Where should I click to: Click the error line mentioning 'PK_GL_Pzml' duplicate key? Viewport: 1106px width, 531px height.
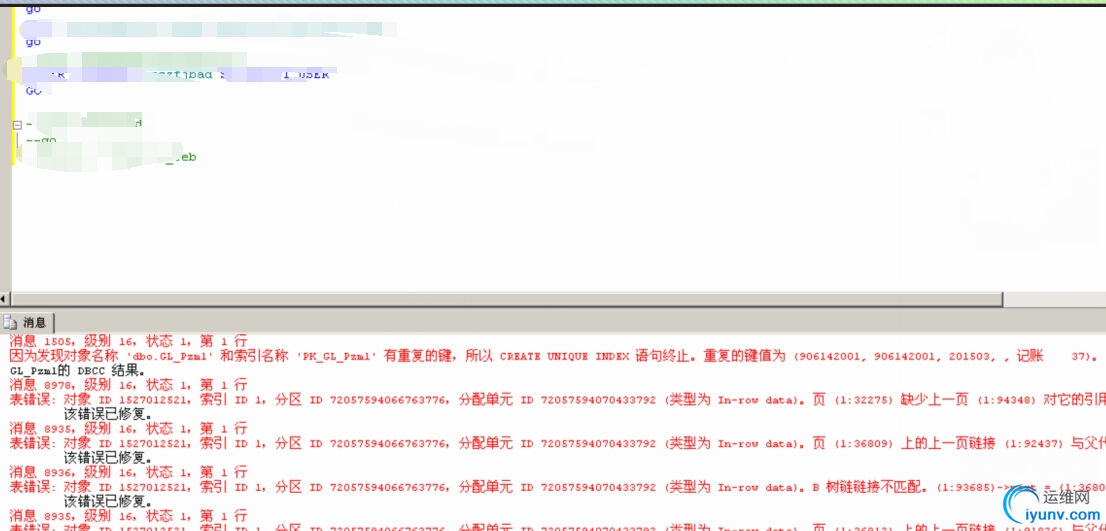pos(553,356)
